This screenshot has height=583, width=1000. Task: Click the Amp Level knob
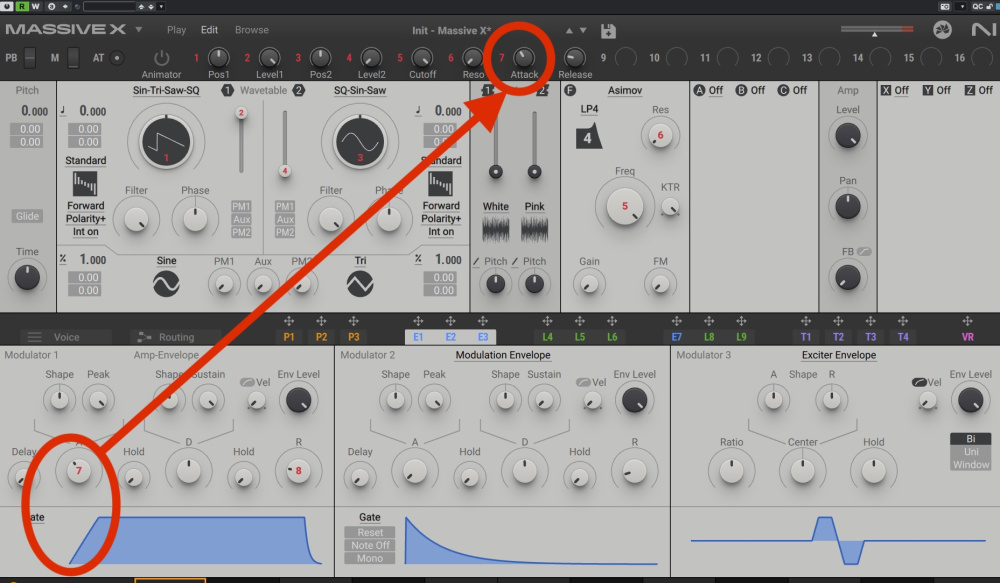tap(848, 136)
